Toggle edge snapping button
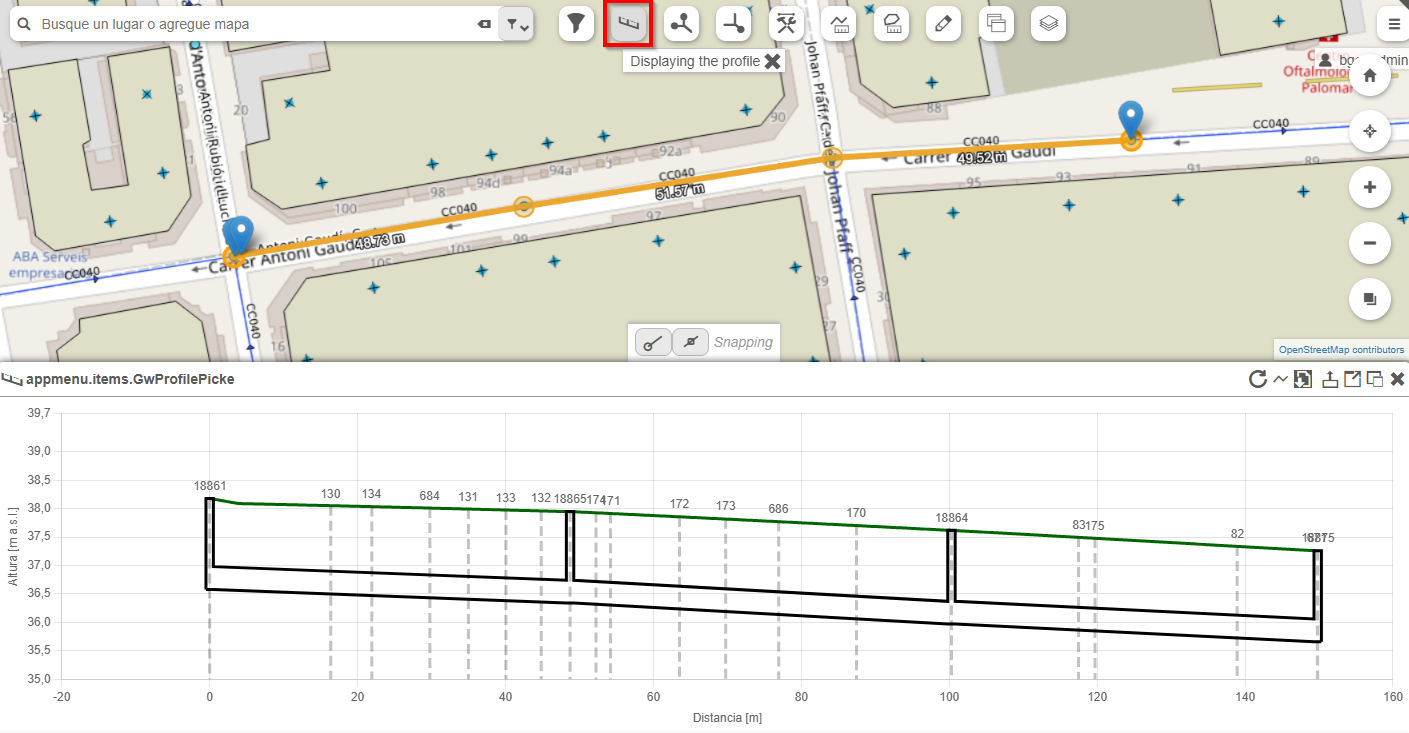 tap(690, 342)
